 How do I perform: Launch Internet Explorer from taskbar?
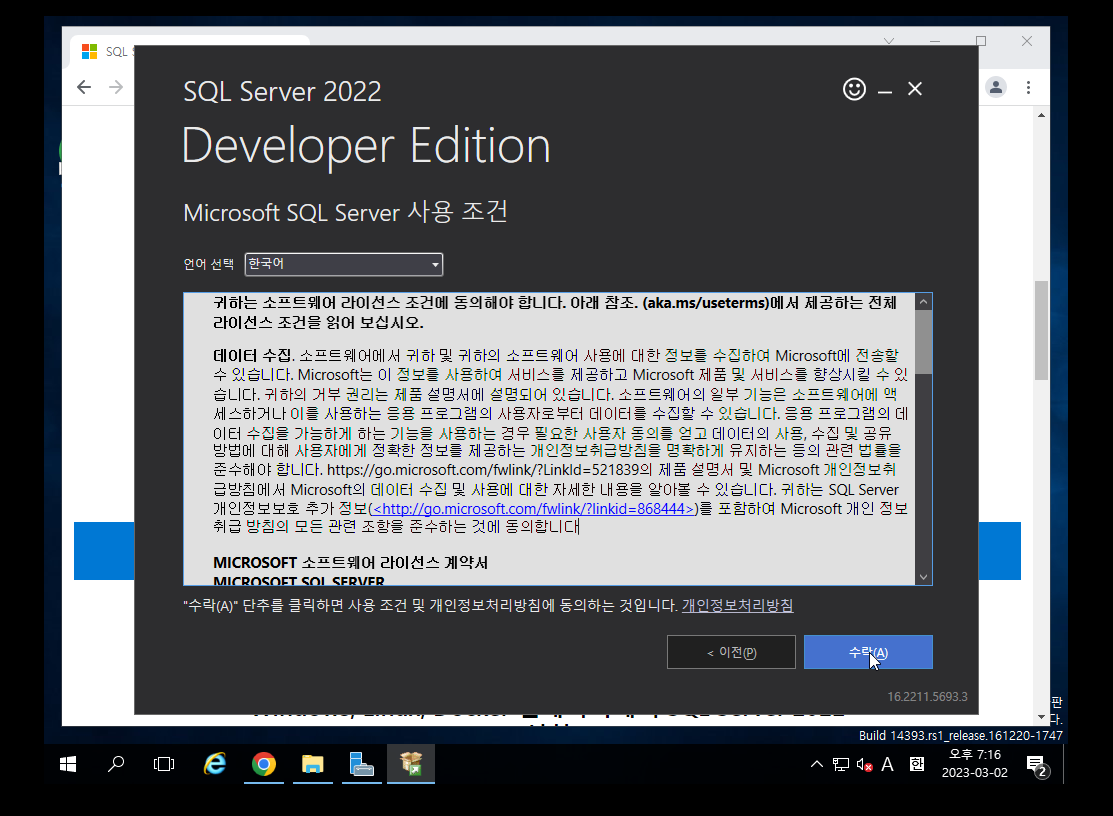pyautogui.click(x=214, y=764)
